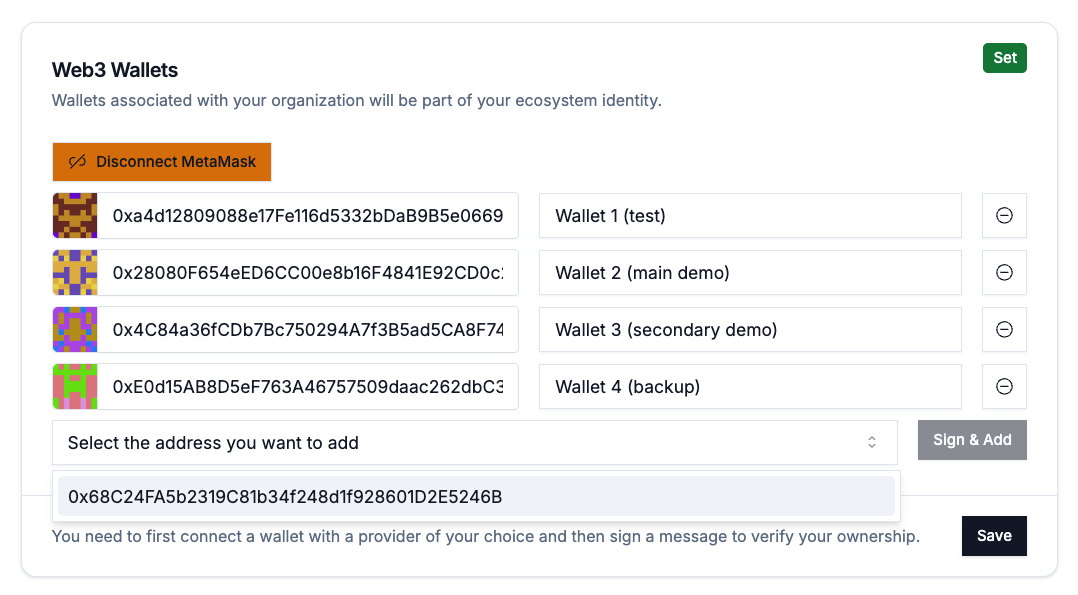Edit the Wallet 4 (backup) label
Screen dimensions: 1078x595
click(750, 387)
